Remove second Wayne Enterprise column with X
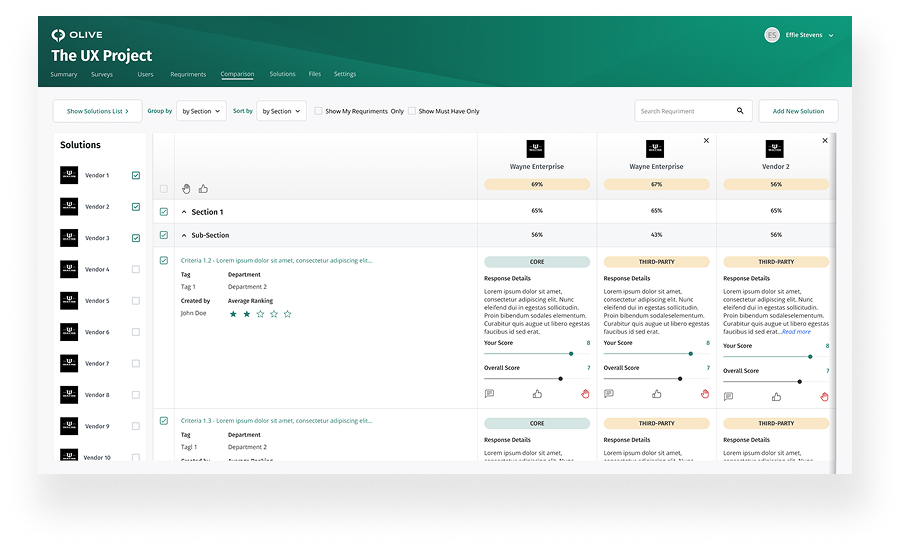906x550 pixels. tap(706, 140)
